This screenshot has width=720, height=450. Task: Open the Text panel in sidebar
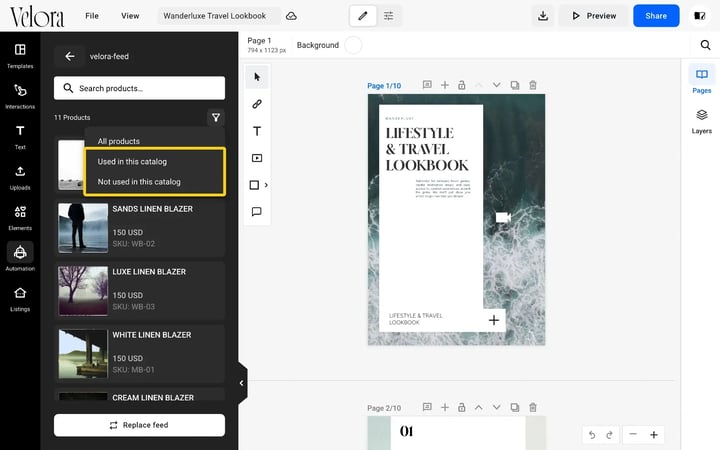20,137
